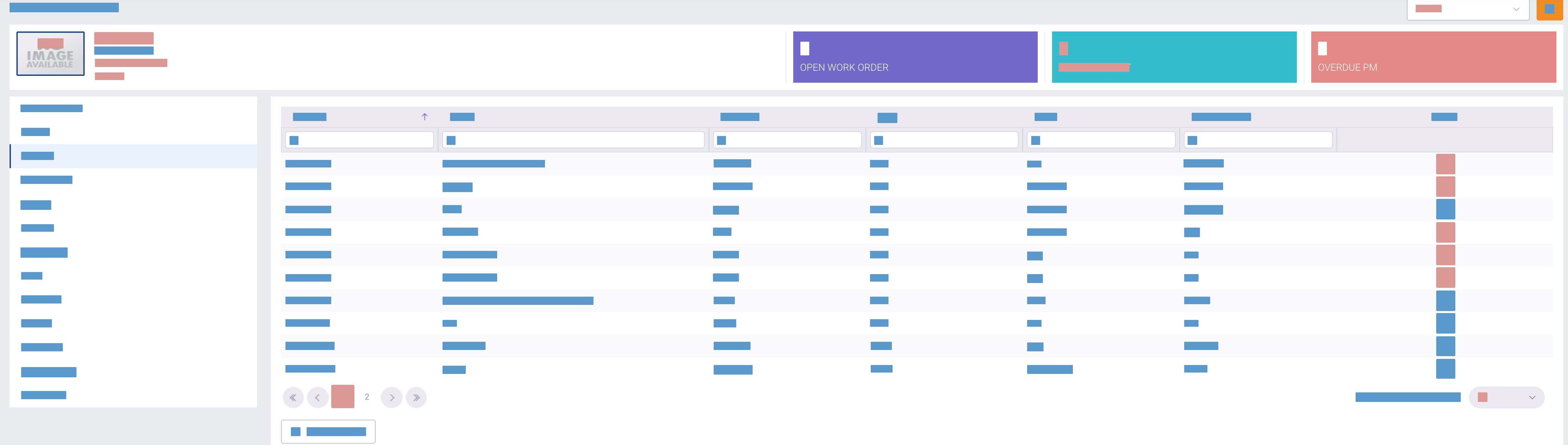Screen dimensions: 1568x445
Task: Click the outlined button below the pagination
Action: tap(328, 432)
